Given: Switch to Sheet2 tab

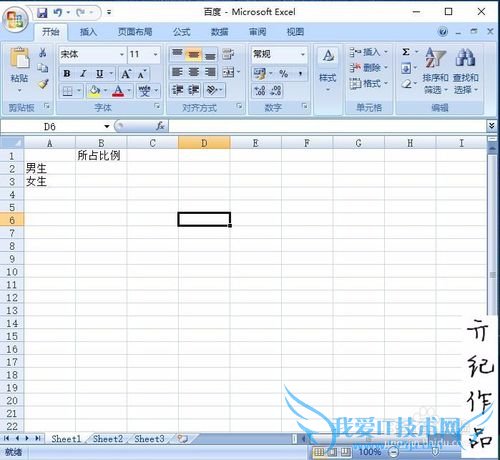Looking at the screenshot, I should (x=108, y=439).
